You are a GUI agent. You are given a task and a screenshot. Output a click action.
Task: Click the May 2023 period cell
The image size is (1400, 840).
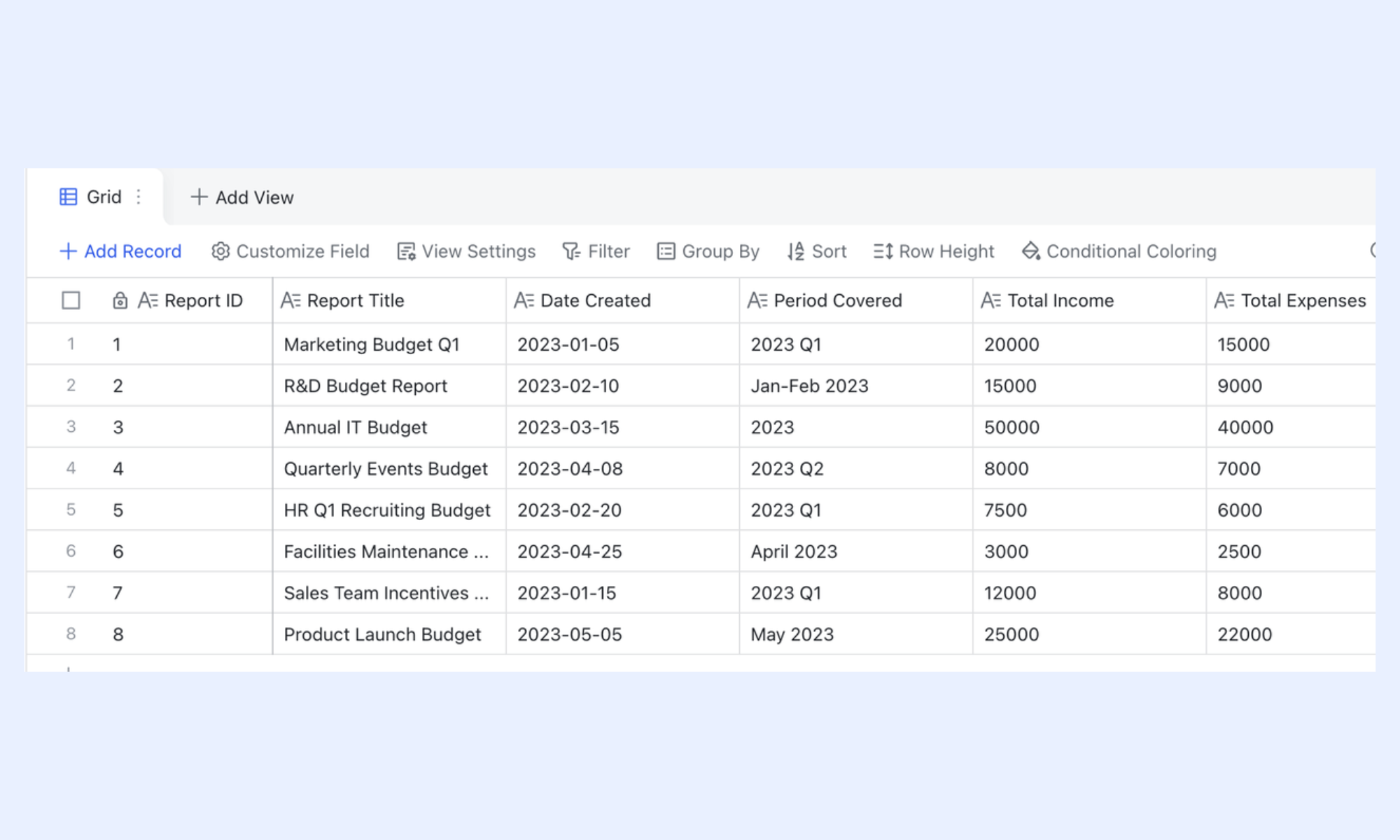(856, 634)
